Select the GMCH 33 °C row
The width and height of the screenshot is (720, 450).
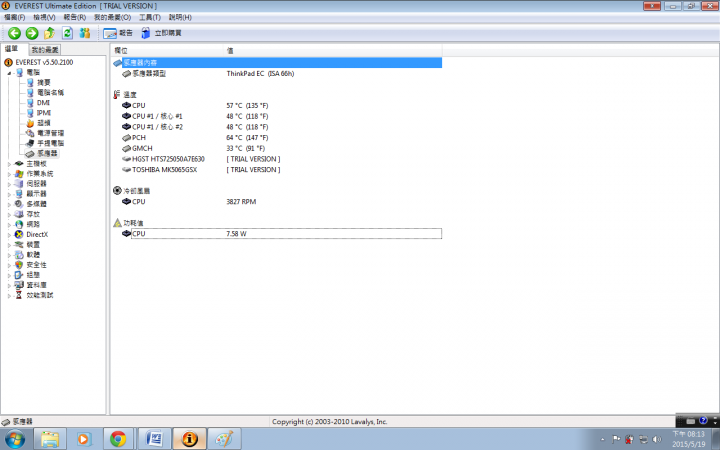(277, 148)
